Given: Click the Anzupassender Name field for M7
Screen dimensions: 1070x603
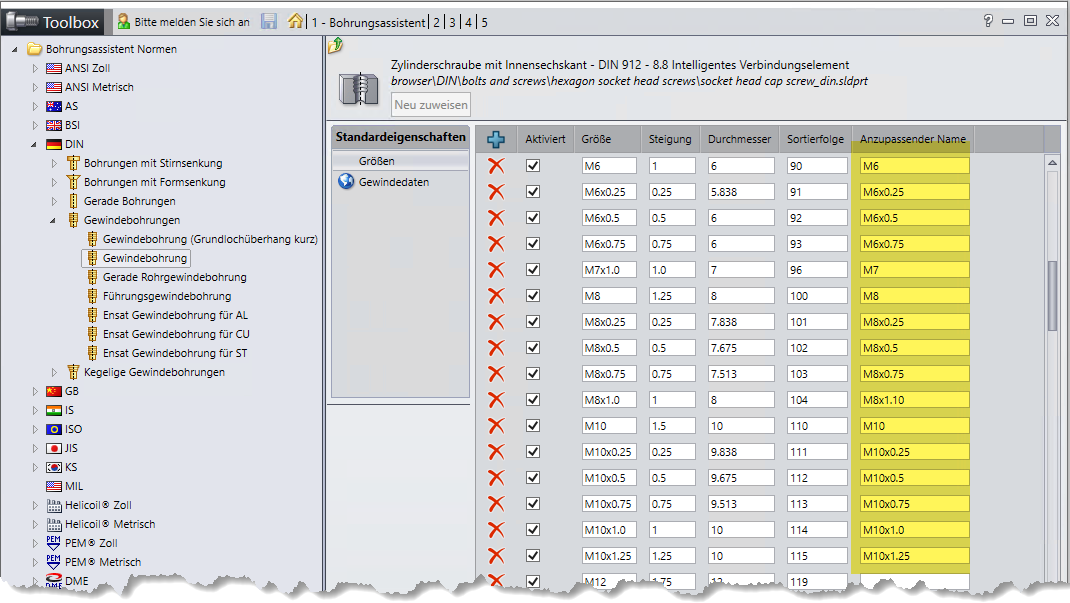Looking at the screenshot, I should [x=914, y=270].
